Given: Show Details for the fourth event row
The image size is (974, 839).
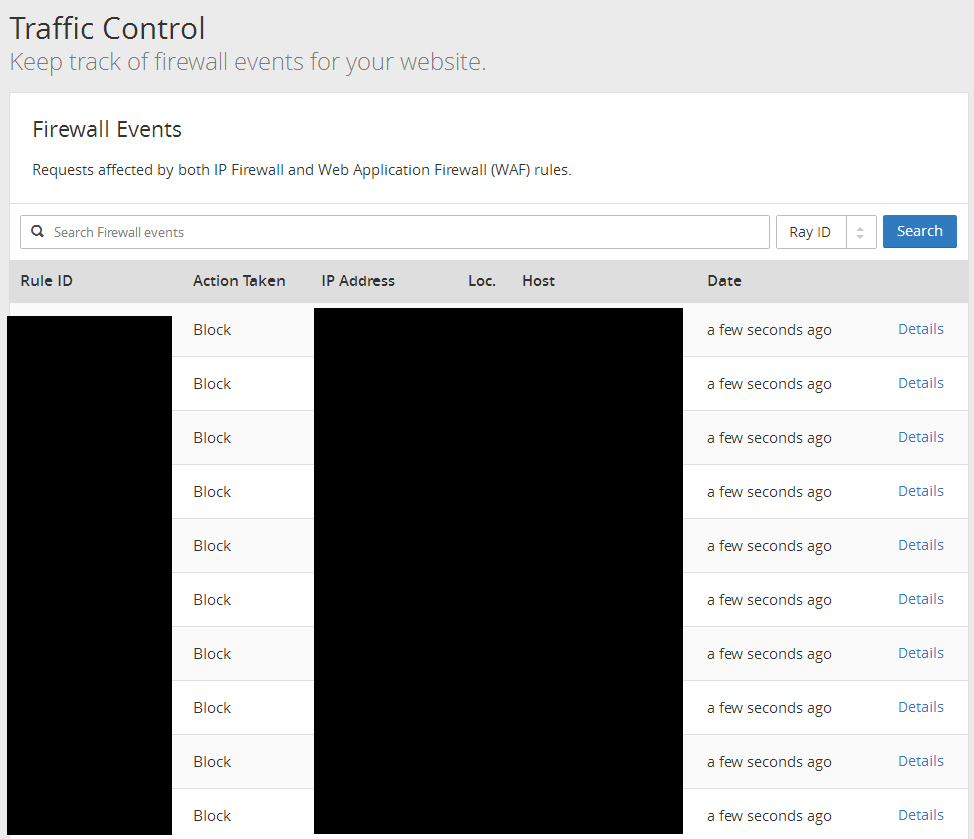Looking at the screenshot, I should coord(920,491).
